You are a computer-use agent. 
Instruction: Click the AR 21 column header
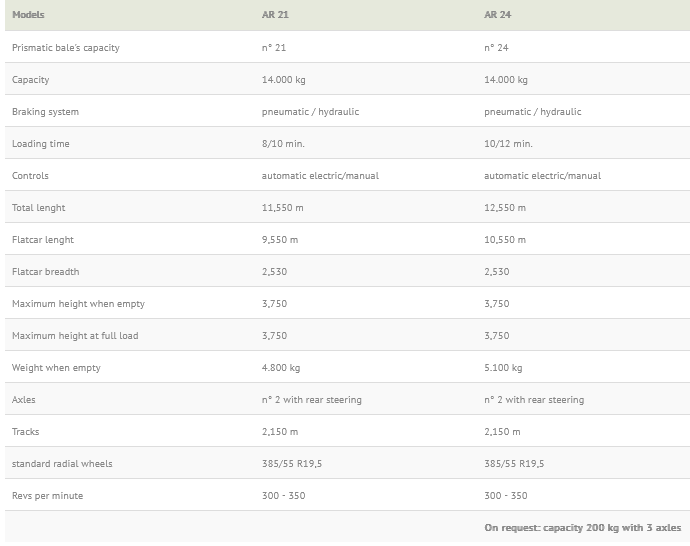point(275,16)
